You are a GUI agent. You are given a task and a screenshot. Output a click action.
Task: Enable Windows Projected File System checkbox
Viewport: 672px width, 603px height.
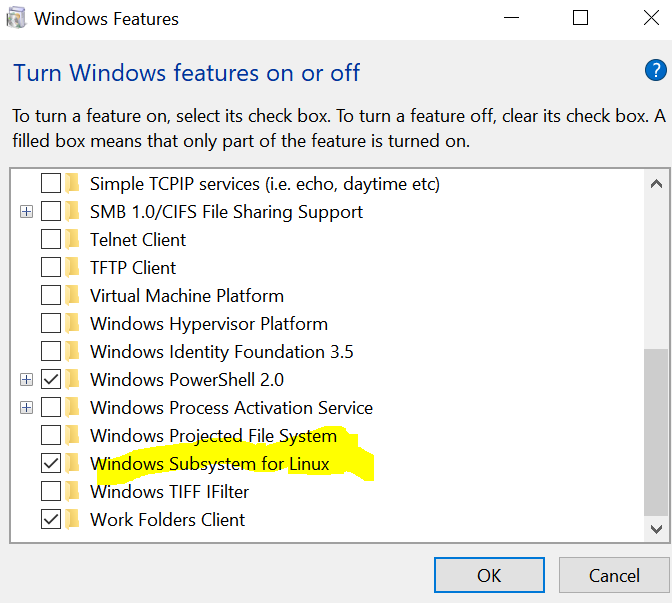(51, 435)
